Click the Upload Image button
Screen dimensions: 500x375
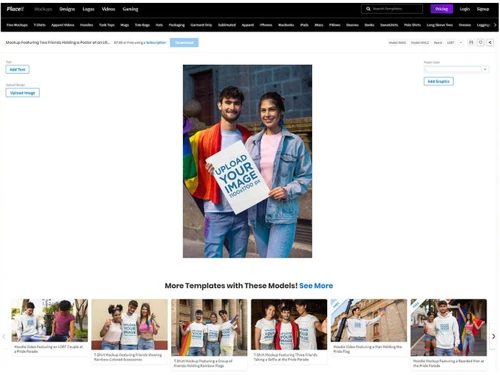pos(22,93)
